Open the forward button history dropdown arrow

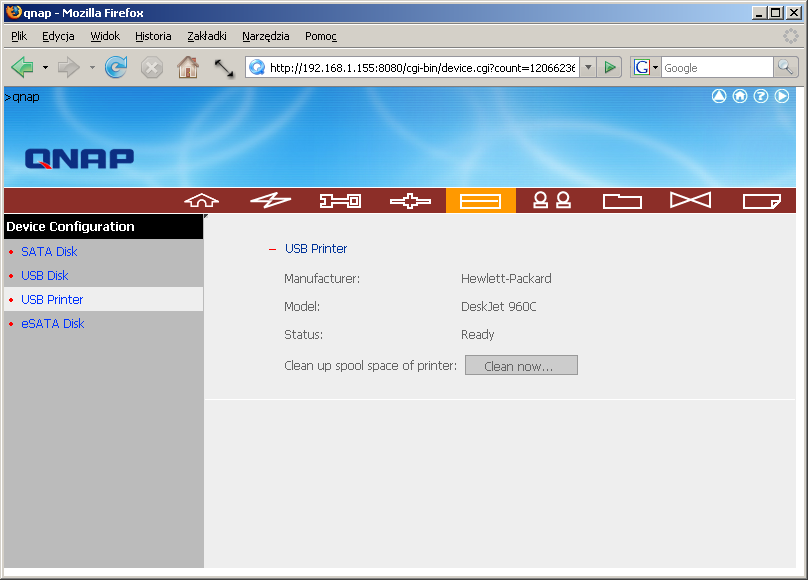click(x=92, y=67)
